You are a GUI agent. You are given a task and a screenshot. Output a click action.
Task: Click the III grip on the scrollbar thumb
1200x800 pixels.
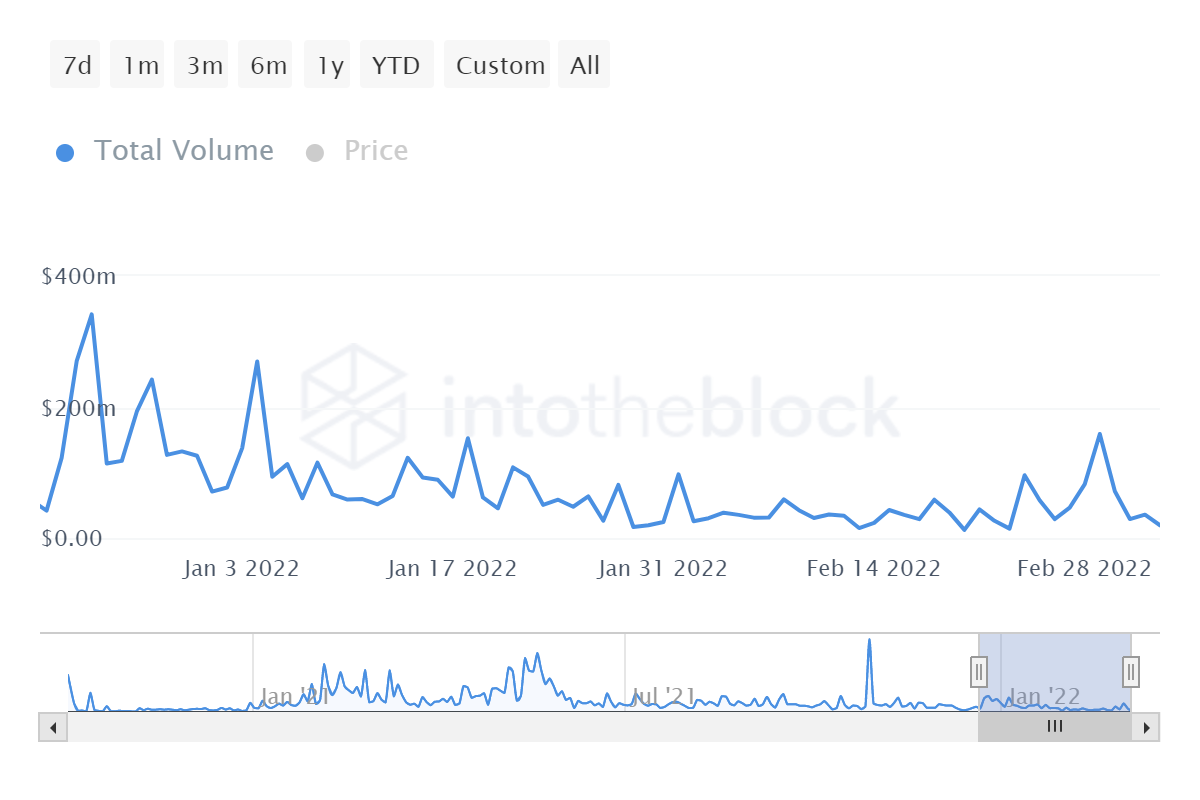(x=1054, y=727)
